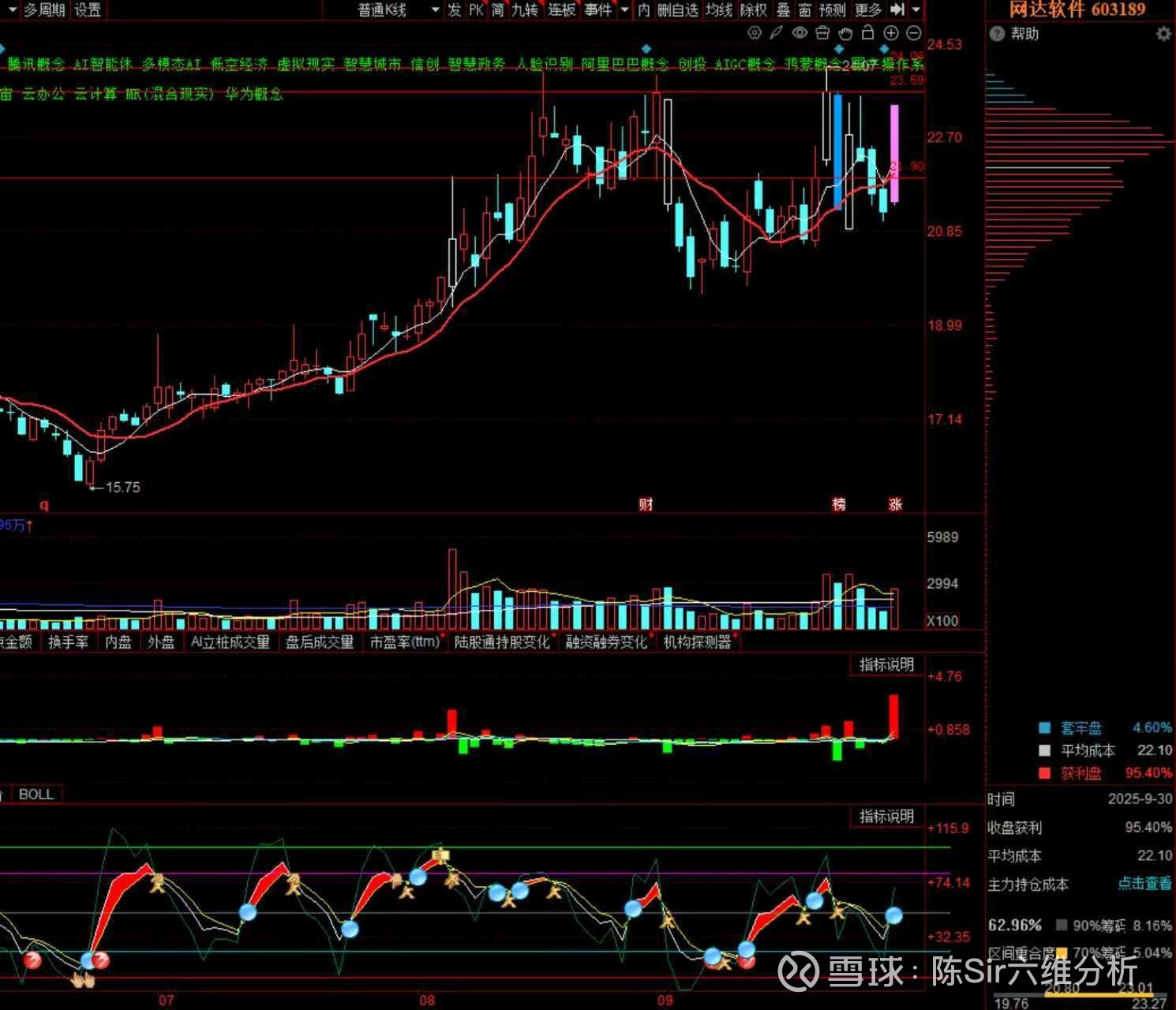Toggle the 预测 forecast button

832,9
